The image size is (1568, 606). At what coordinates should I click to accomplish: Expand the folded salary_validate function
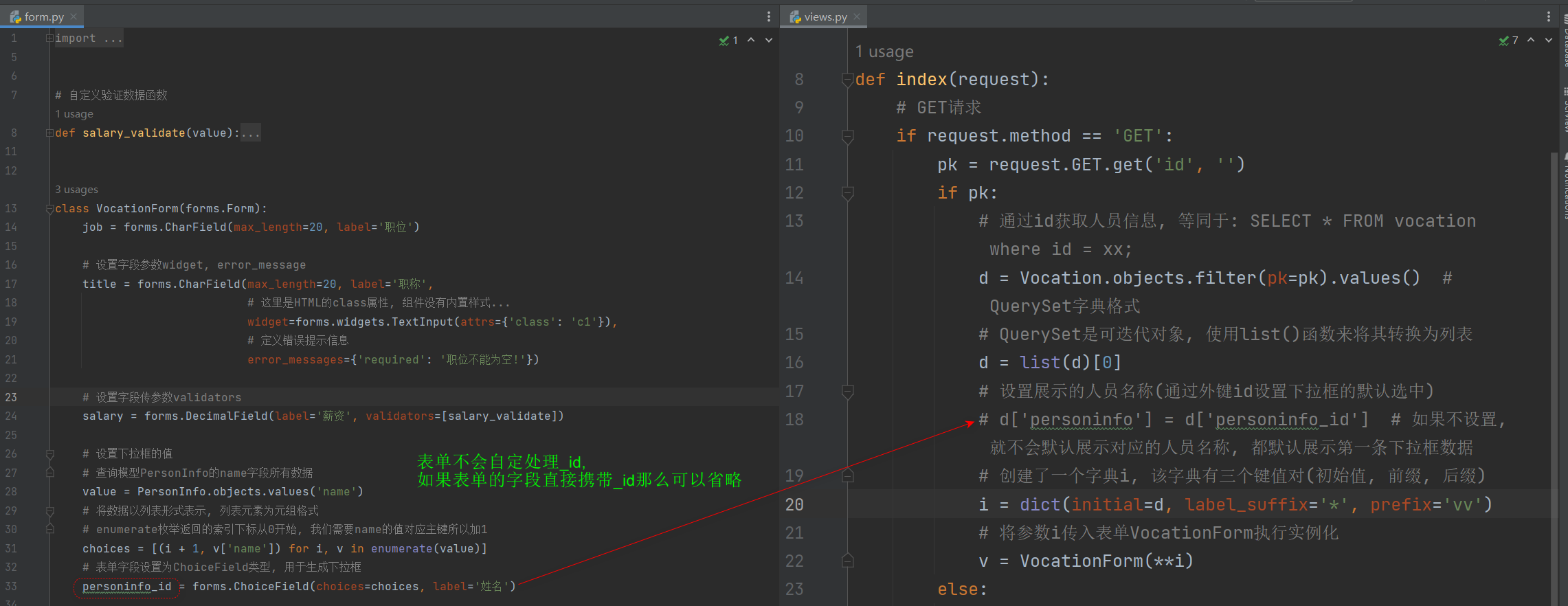(49, 133)
